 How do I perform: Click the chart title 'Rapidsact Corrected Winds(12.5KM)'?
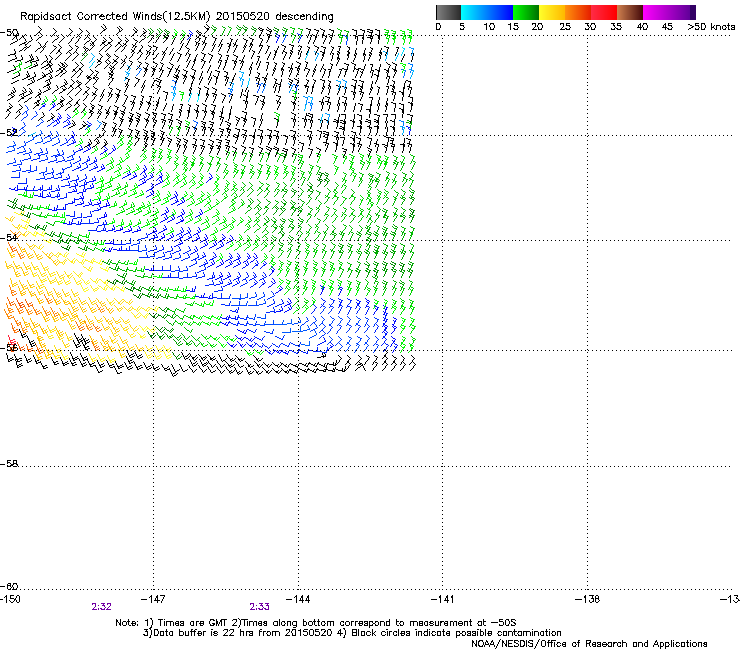pos(115,17)
